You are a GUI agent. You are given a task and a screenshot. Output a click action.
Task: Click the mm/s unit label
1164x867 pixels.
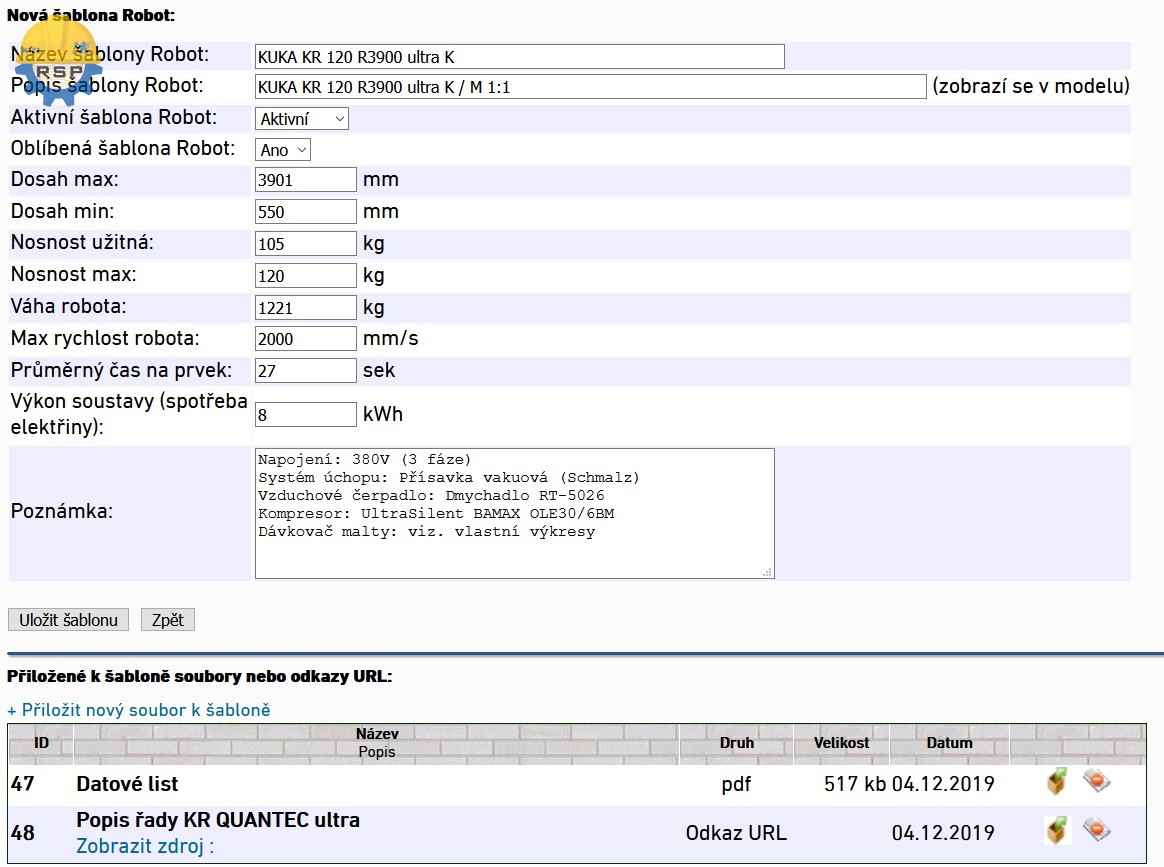(x=390, y=338)
